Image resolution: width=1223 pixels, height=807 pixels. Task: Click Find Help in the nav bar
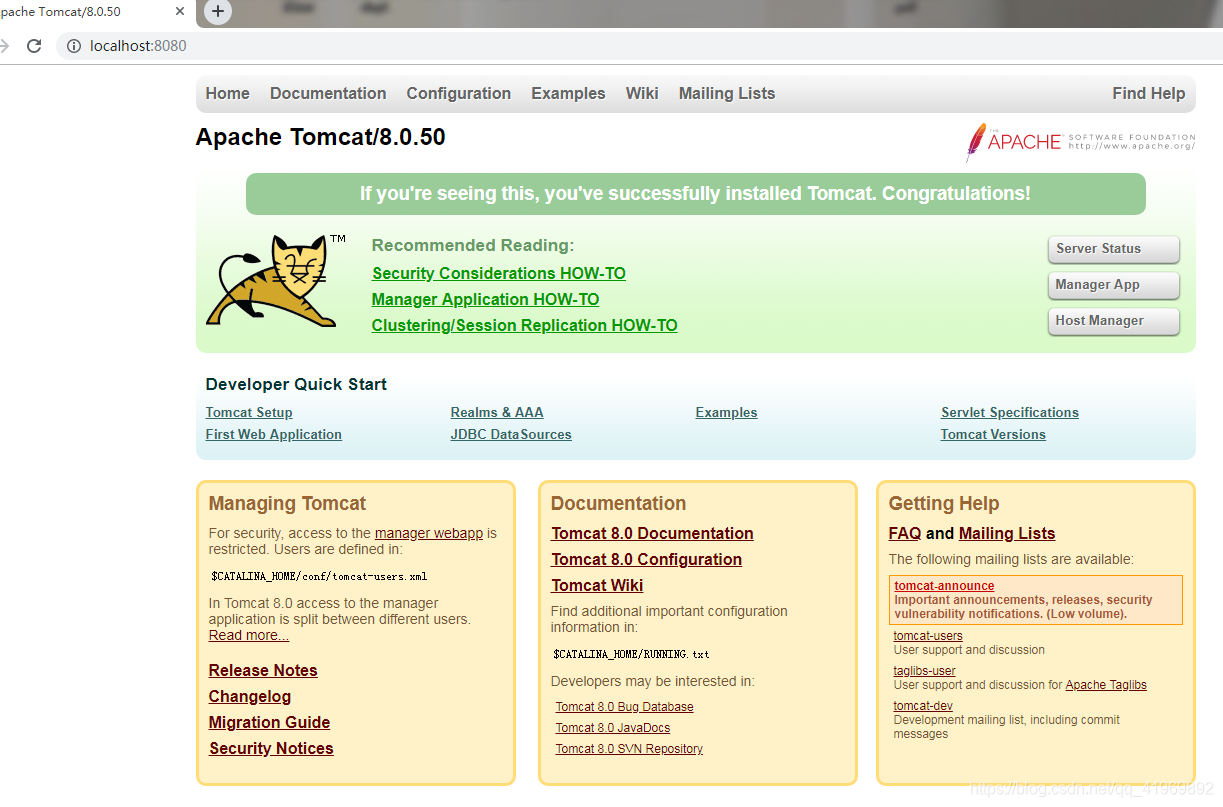[x=1148, y=93]
